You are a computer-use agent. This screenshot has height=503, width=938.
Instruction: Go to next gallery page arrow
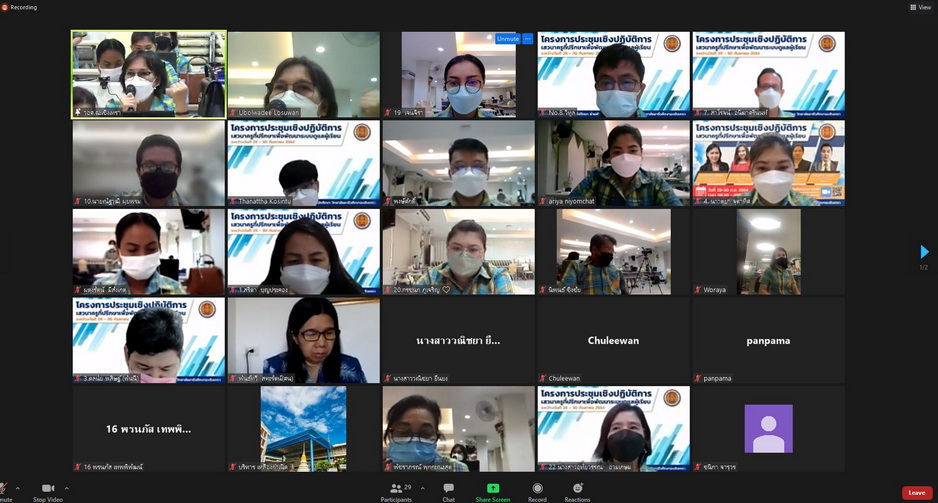point(924,251)
